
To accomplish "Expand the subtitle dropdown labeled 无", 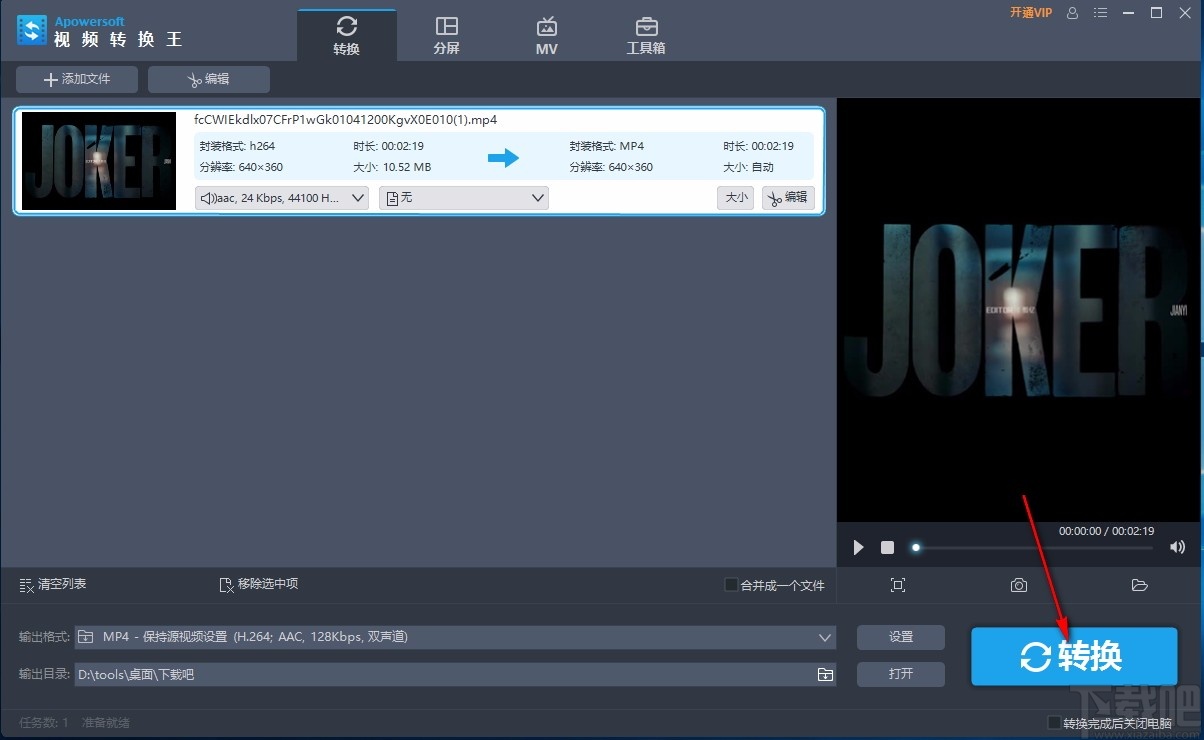I will point(463,197).
